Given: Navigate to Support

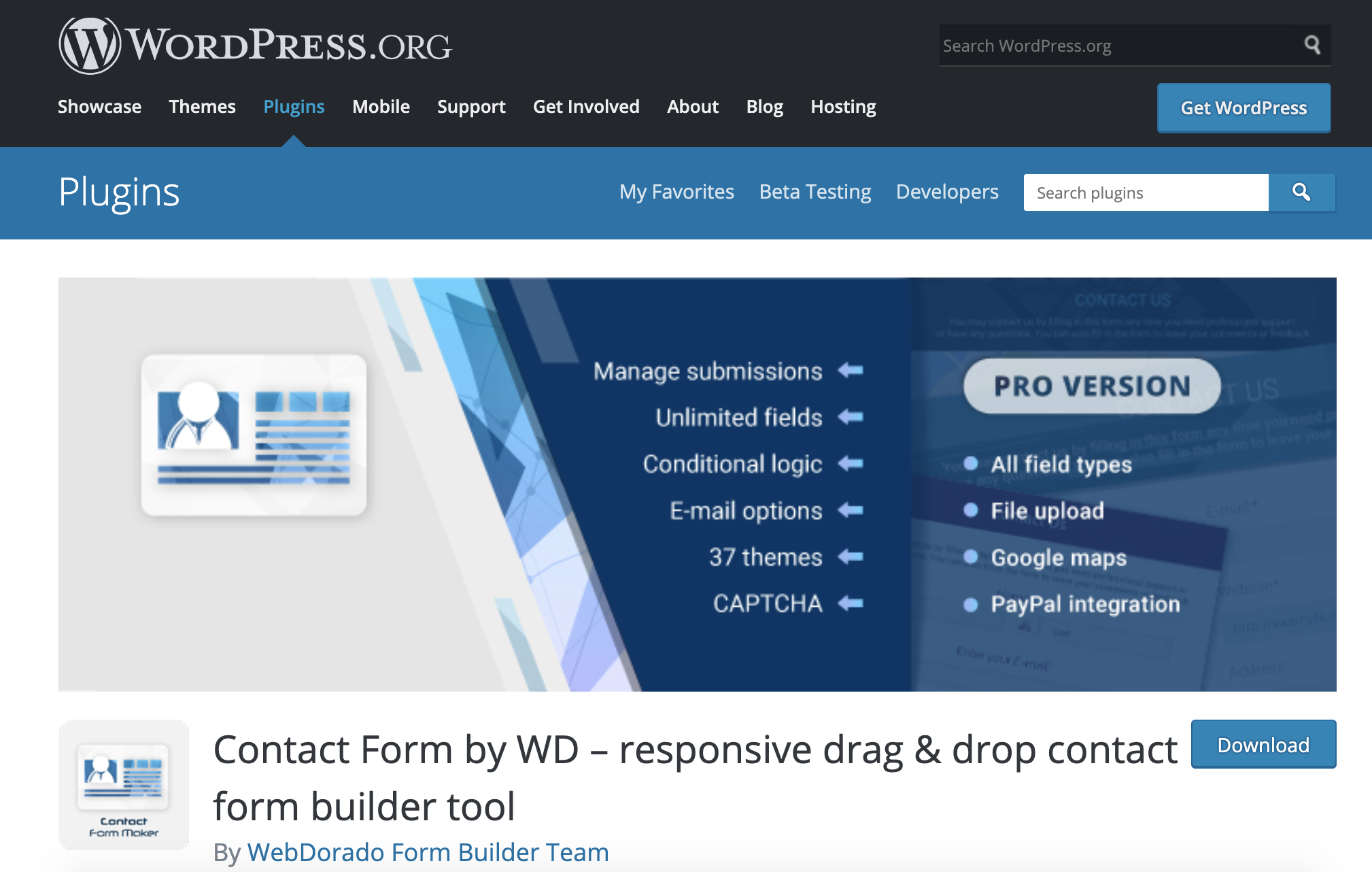Looking at the screenshot, I should point(471,107).
